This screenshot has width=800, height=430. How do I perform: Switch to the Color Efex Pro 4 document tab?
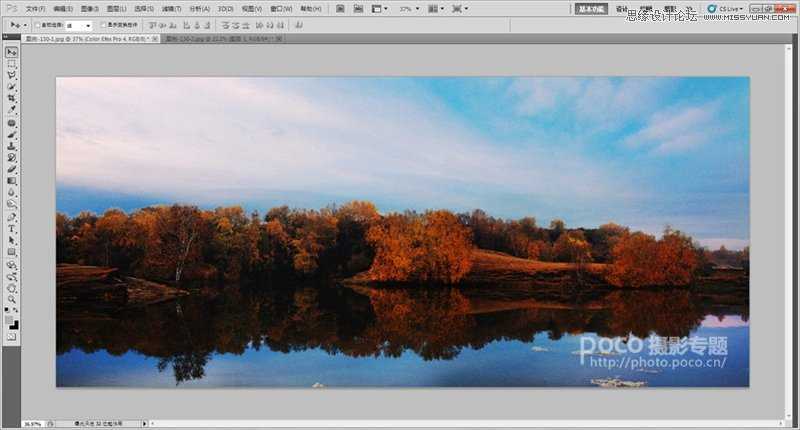coord(90,38)
